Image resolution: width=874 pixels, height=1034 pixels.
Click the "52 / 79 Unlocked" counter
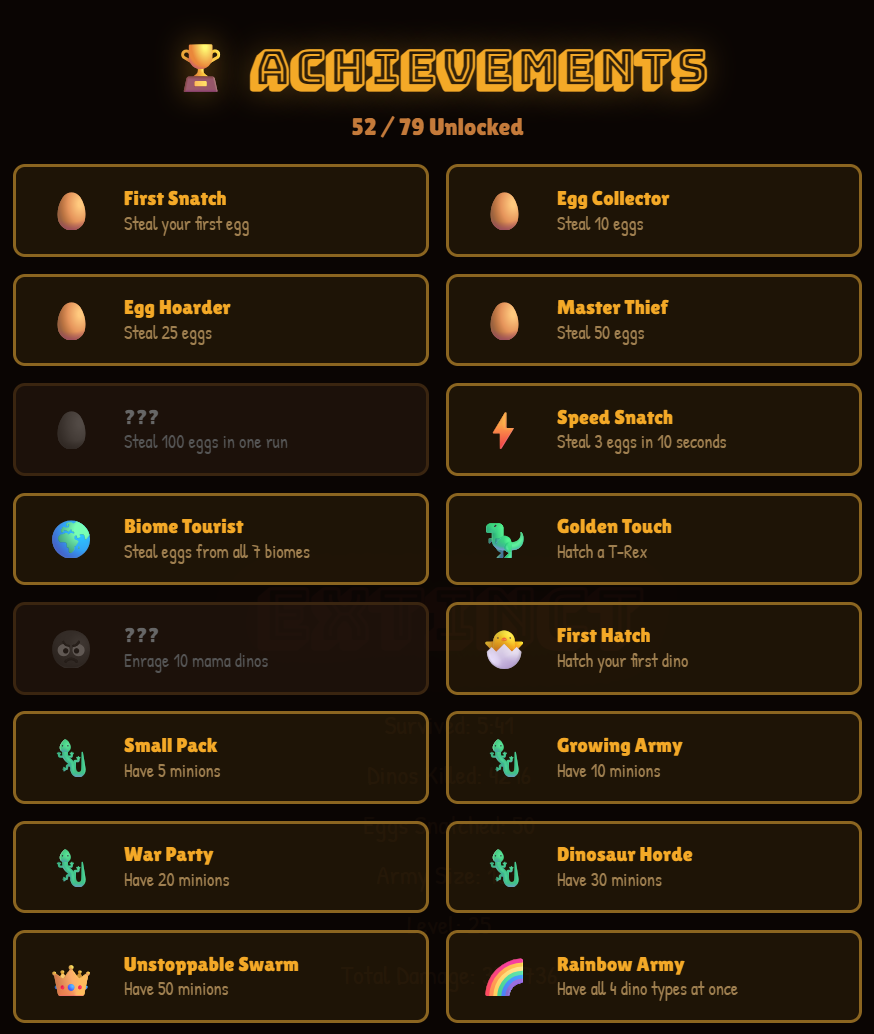click(x=437, y=127)
